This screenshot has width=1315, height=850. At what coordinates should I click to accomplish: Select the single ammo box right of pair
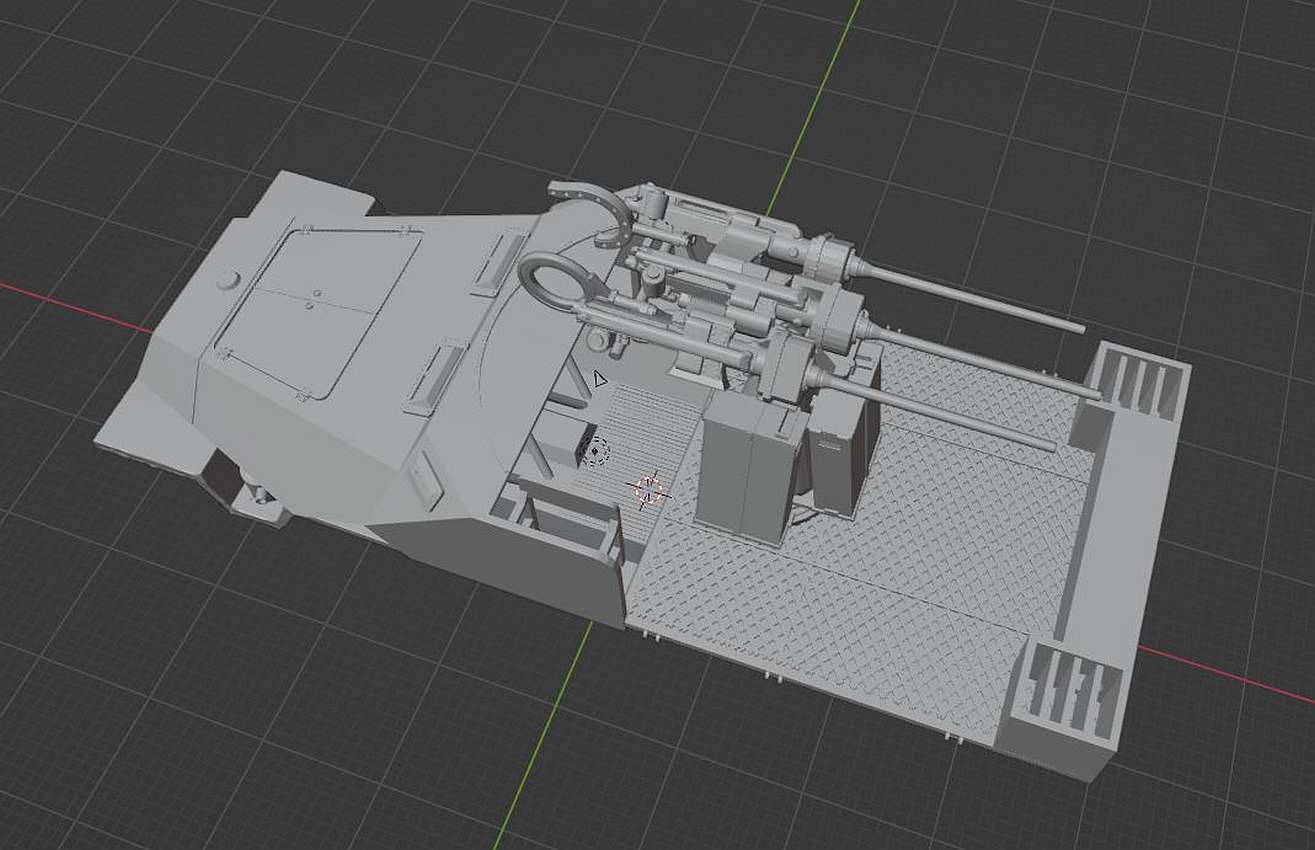coord(838,460)
